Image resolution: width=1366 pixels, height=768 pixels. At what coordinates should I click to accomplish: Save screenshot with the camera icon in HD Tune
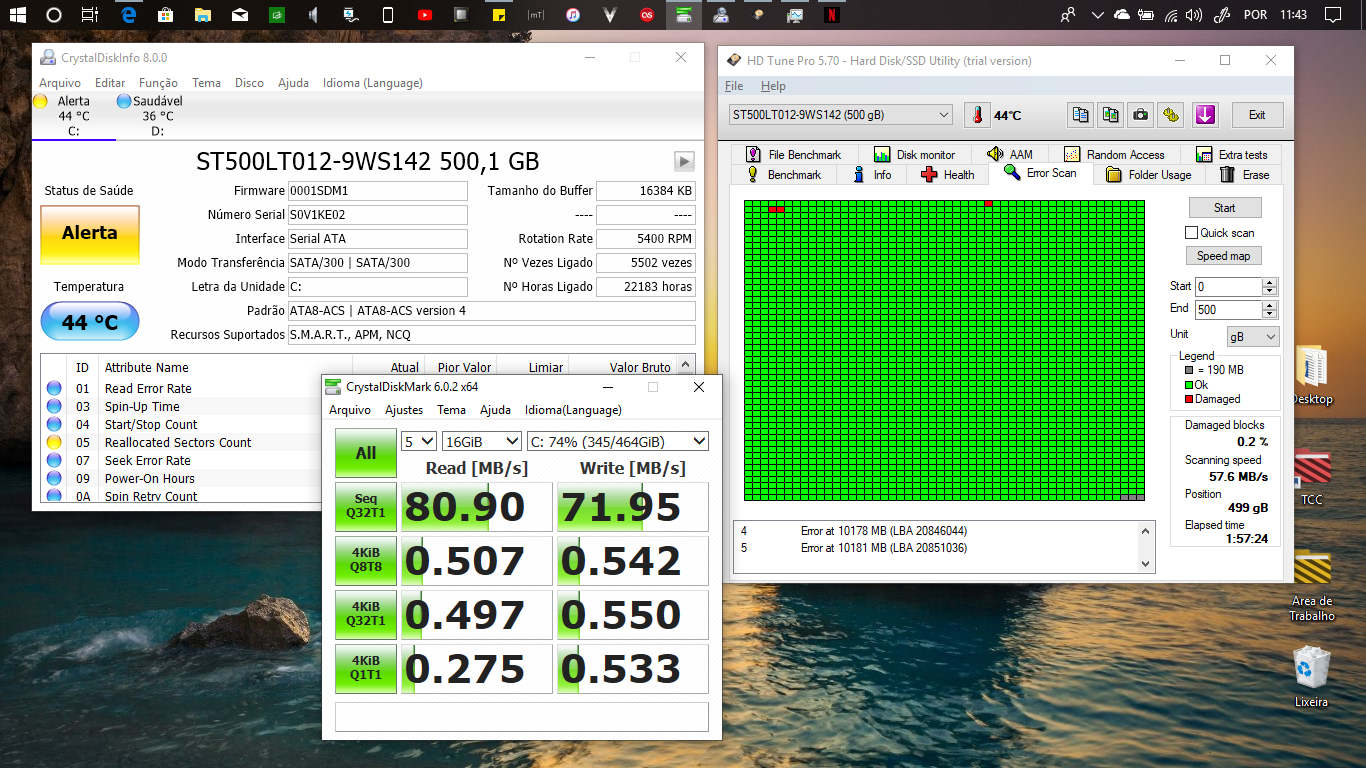pos(1140,115)
